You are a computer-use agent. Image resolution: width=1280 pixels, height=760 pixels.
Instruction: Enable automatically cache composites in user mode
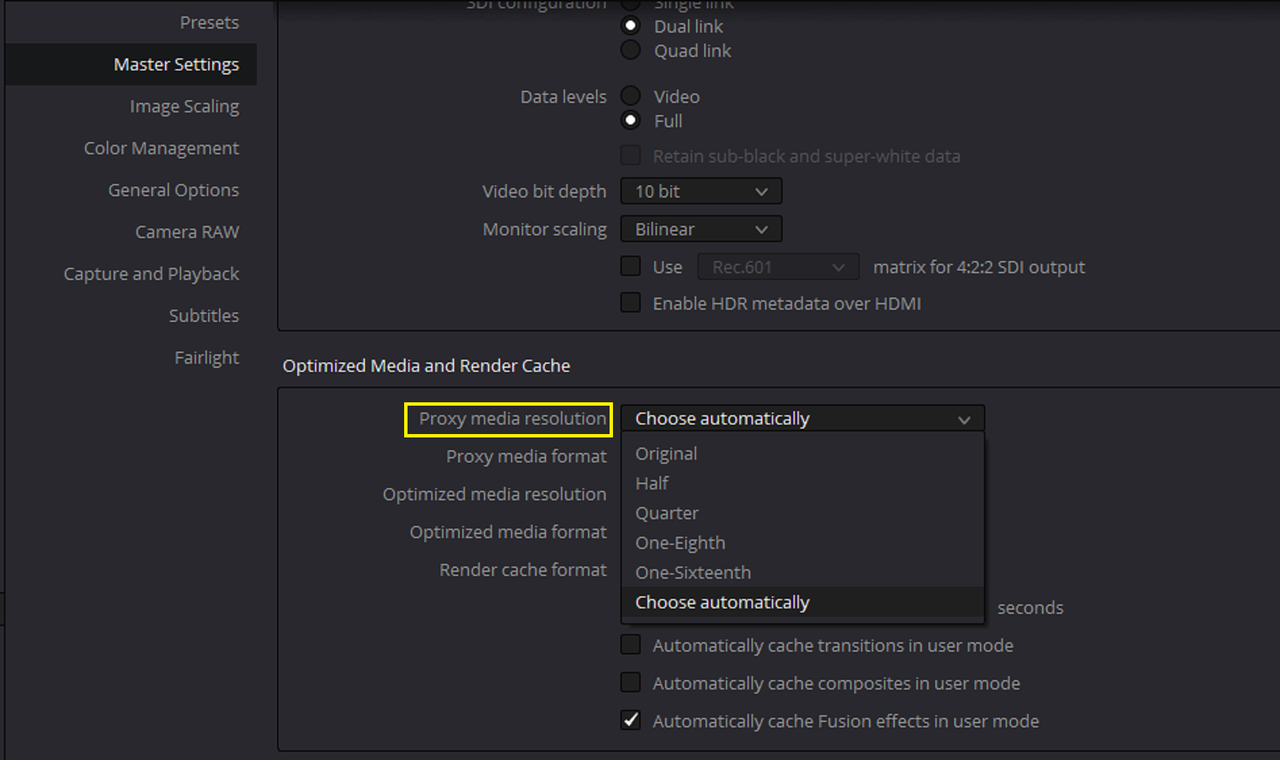631,683
